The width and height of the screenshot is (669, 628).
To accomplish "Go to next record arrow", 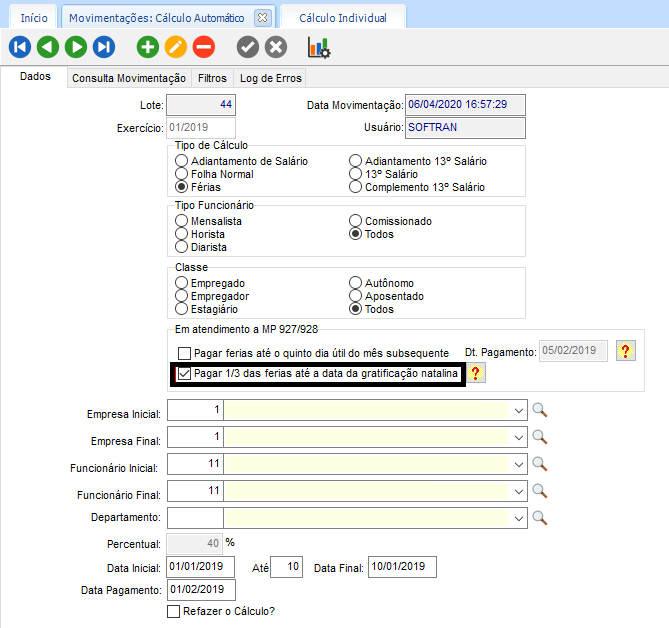I will pos(76,47).
